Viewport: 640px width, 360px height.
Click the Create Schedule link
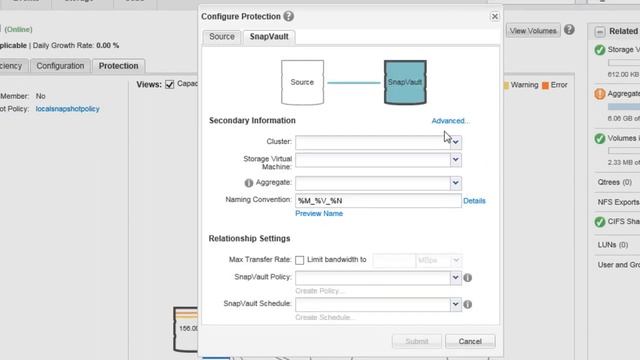pyautogui.click(x=324, y=317)
